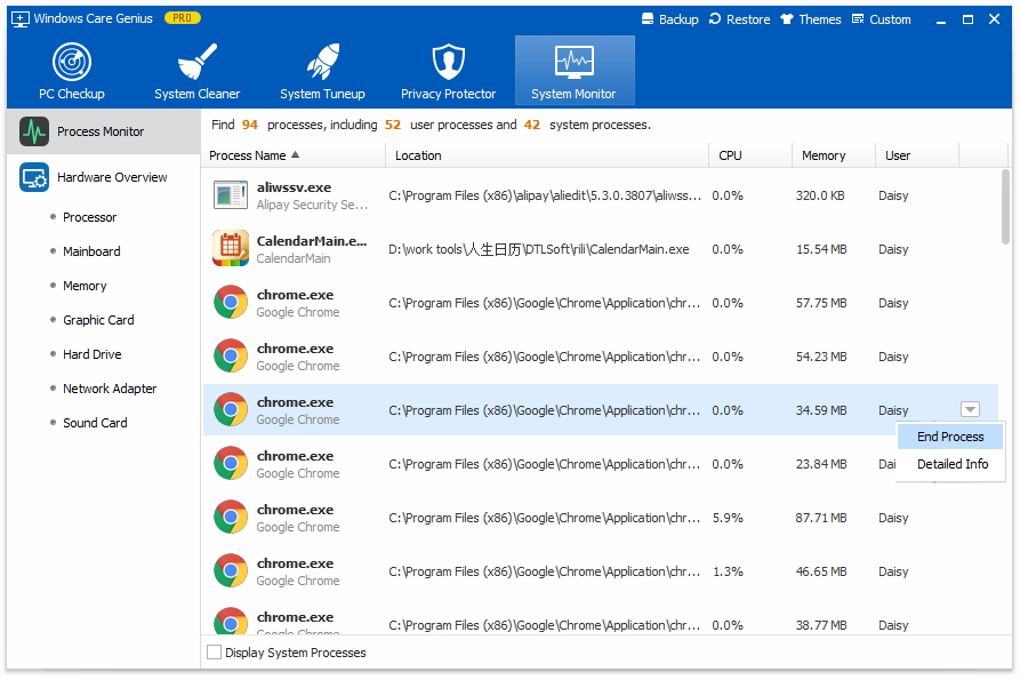Click the Backup button in title bar

pyautogui.click(x=669, y=19)
